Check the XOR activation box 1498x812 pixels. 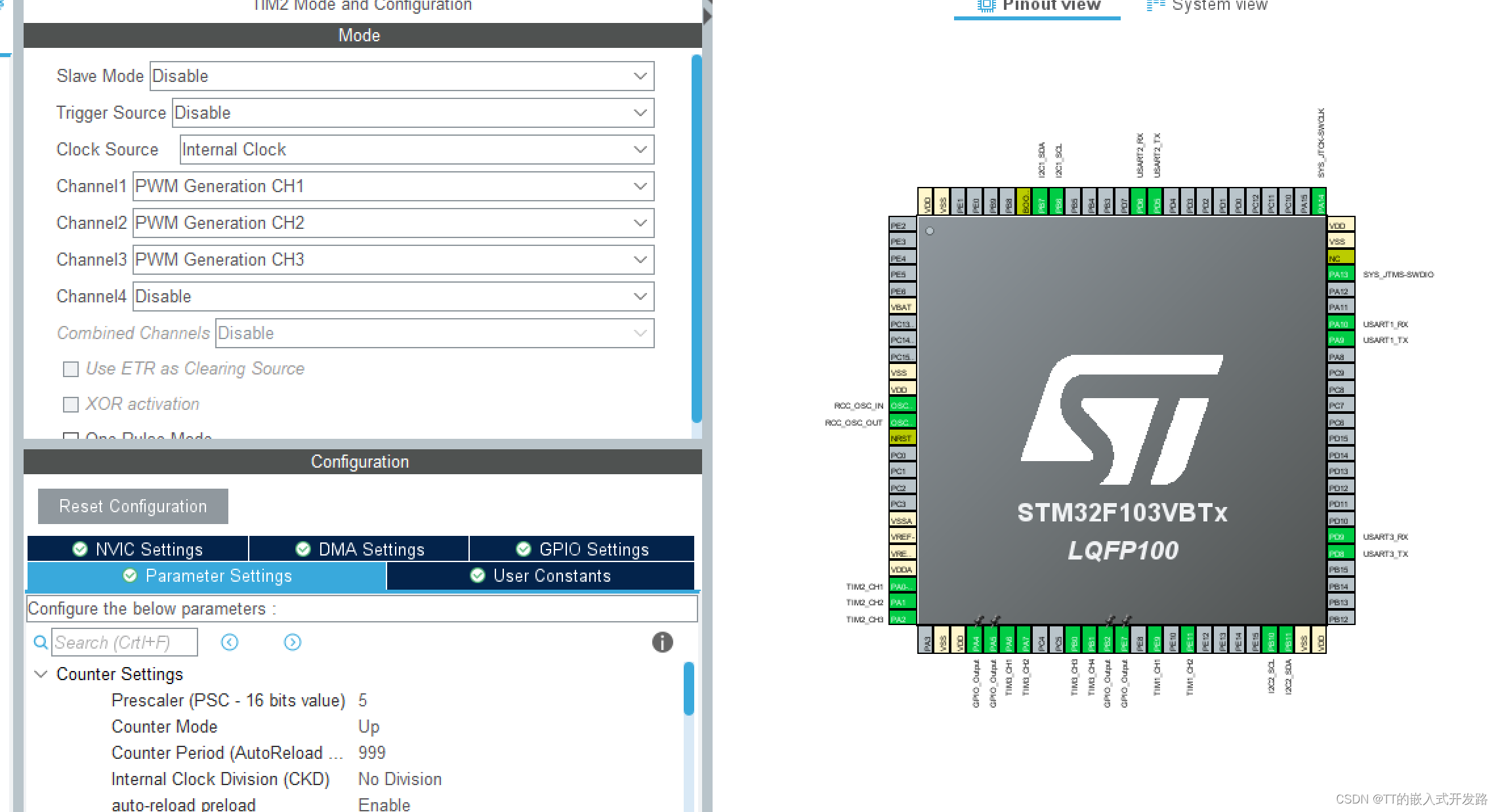point(71,405)
